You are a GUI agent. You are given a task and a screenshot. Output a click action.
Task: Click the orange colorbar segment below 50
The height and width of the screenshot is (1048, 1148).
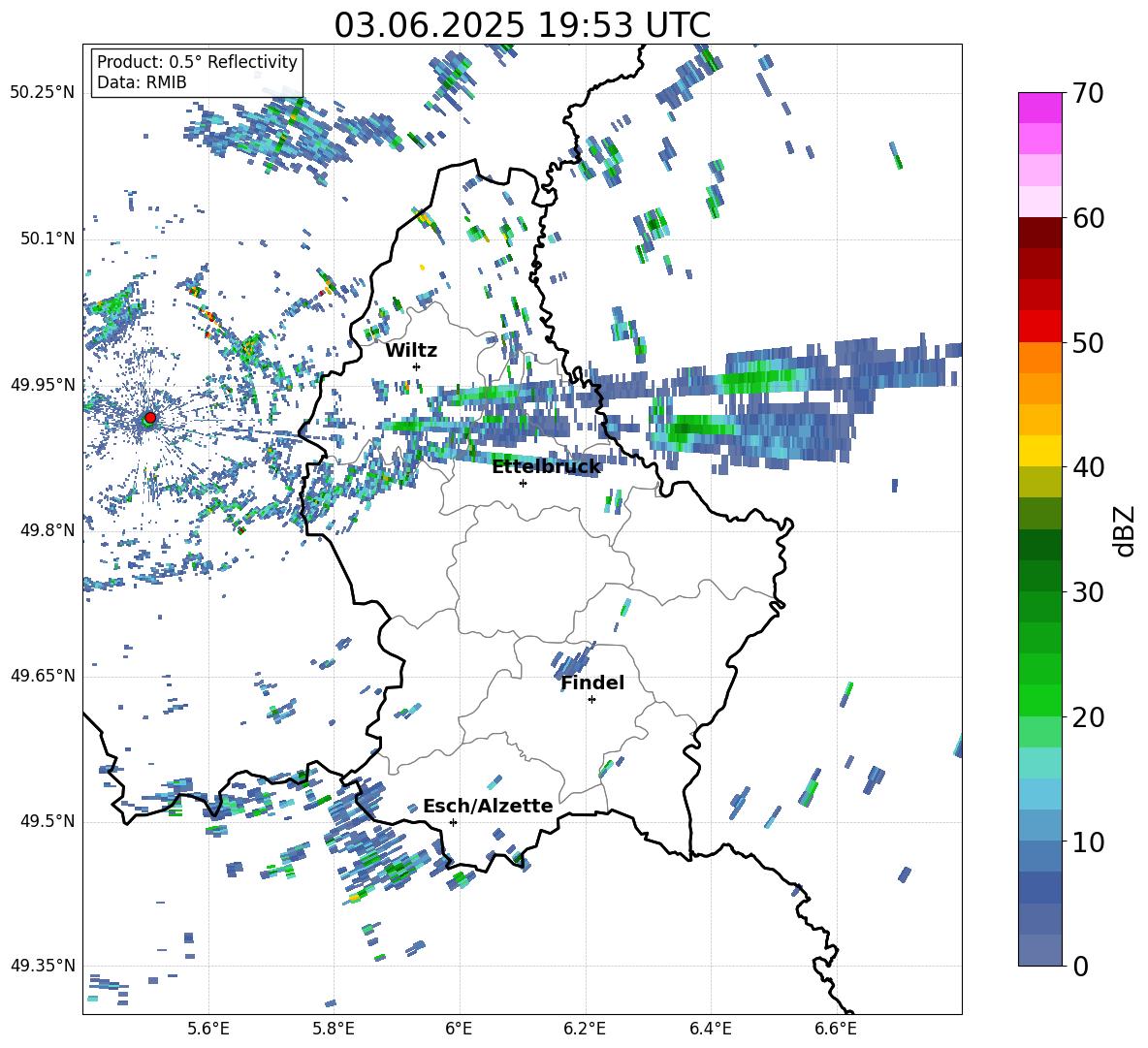pos(1039,358)
